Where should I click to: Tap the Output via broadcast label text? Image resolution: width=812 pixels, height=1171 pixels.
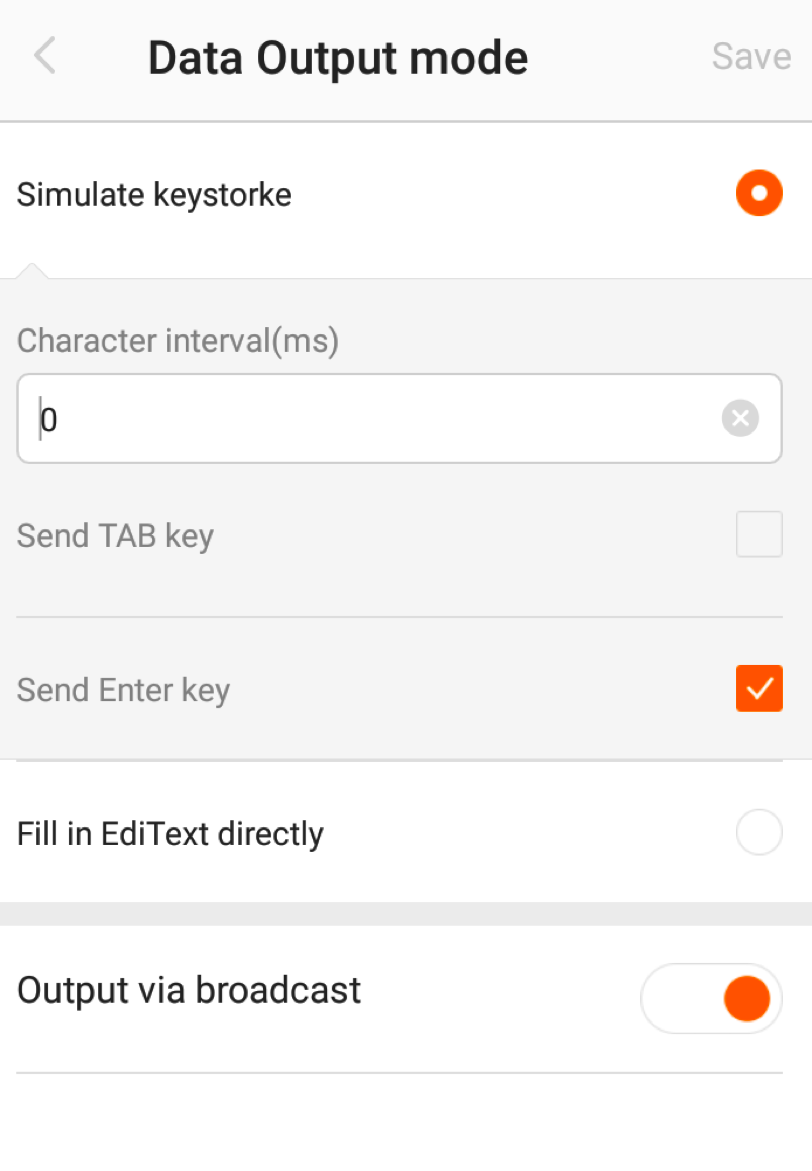(x=189, y=991)
